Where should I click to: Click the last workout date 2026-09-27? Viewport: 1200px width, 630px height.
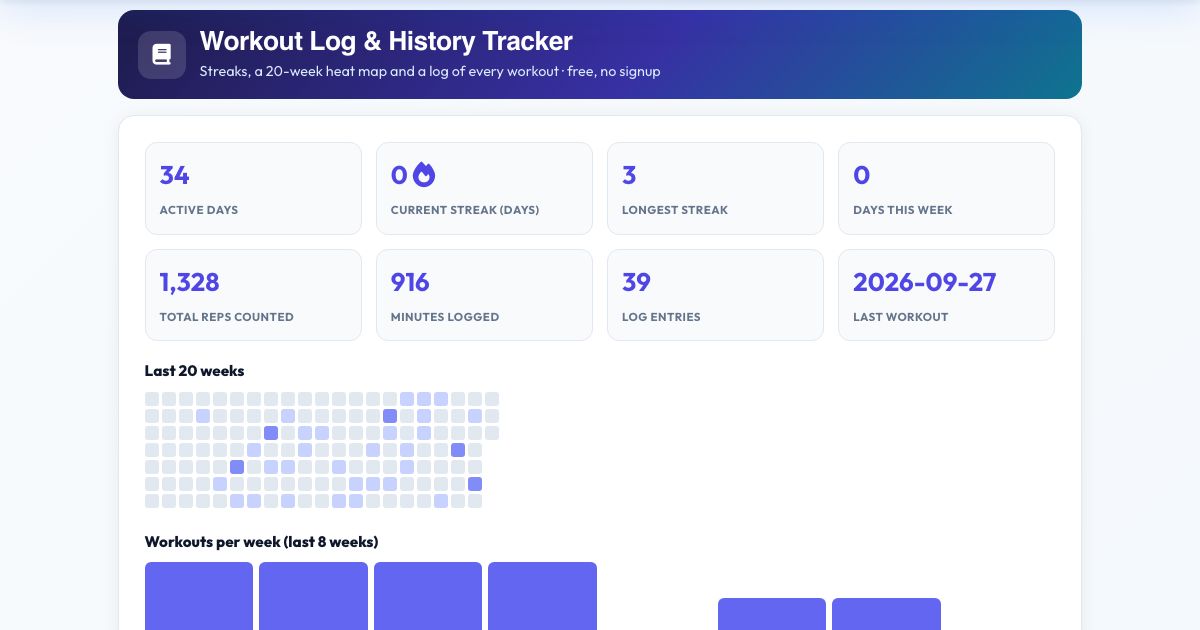[x=925, y=282]
